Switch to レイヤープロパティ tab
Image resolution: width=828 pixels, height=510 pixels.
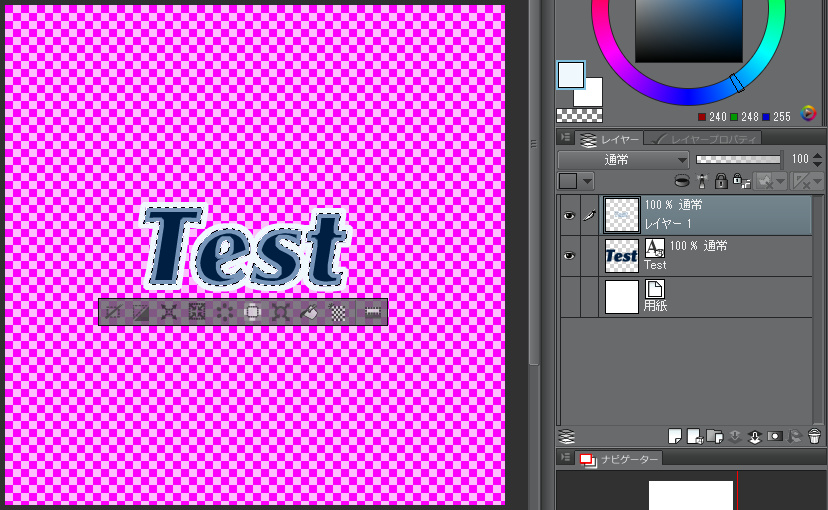click(x=703, y=139)
